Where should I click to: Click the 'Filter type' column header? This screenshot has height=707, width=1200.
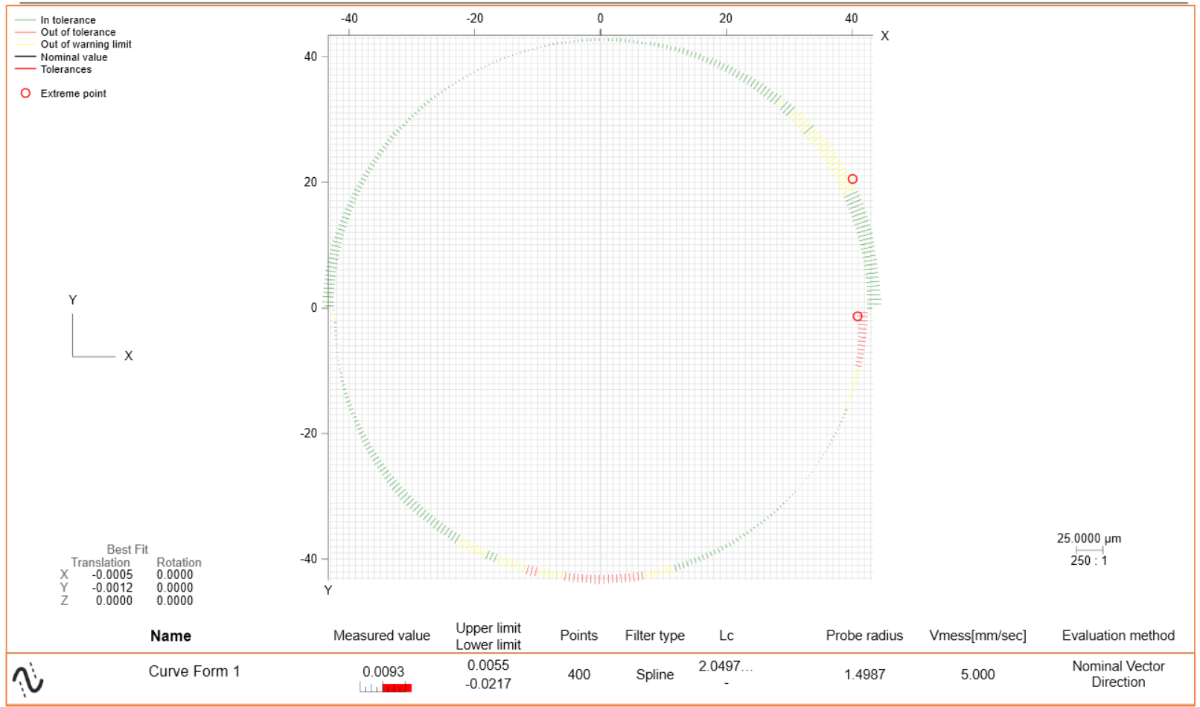point(655,636)
